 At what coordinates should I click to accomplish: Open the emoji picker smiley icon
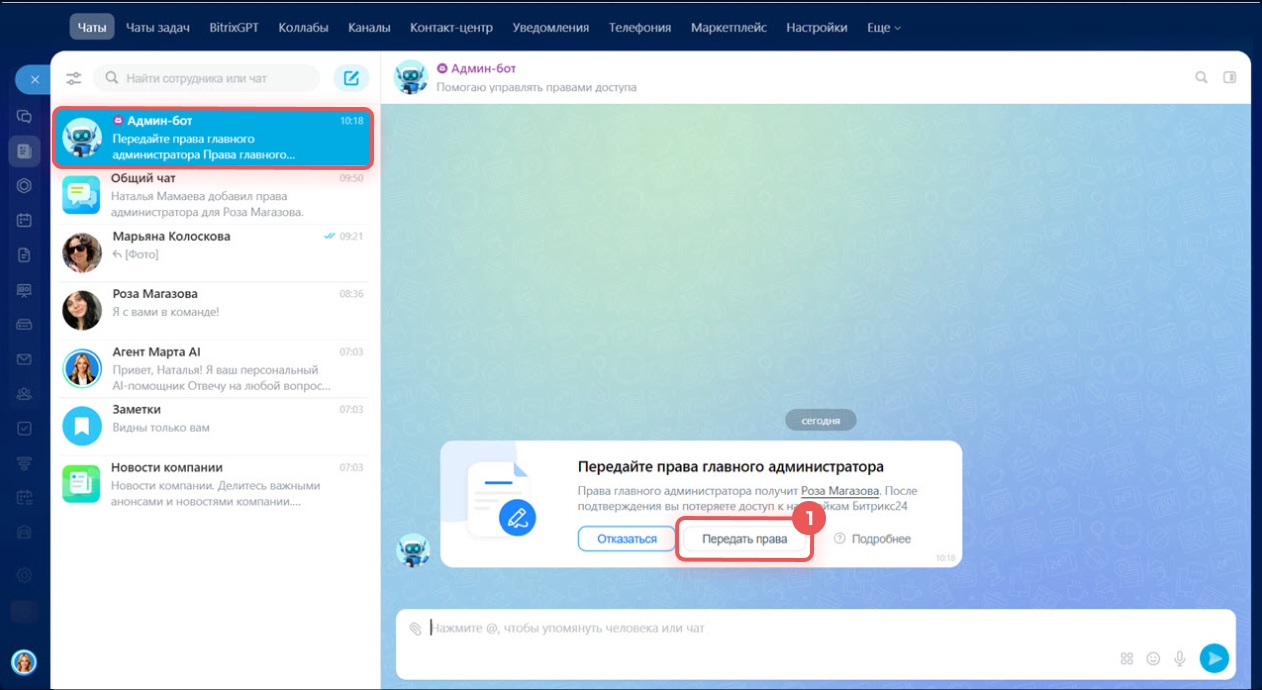click(1153, 658)
